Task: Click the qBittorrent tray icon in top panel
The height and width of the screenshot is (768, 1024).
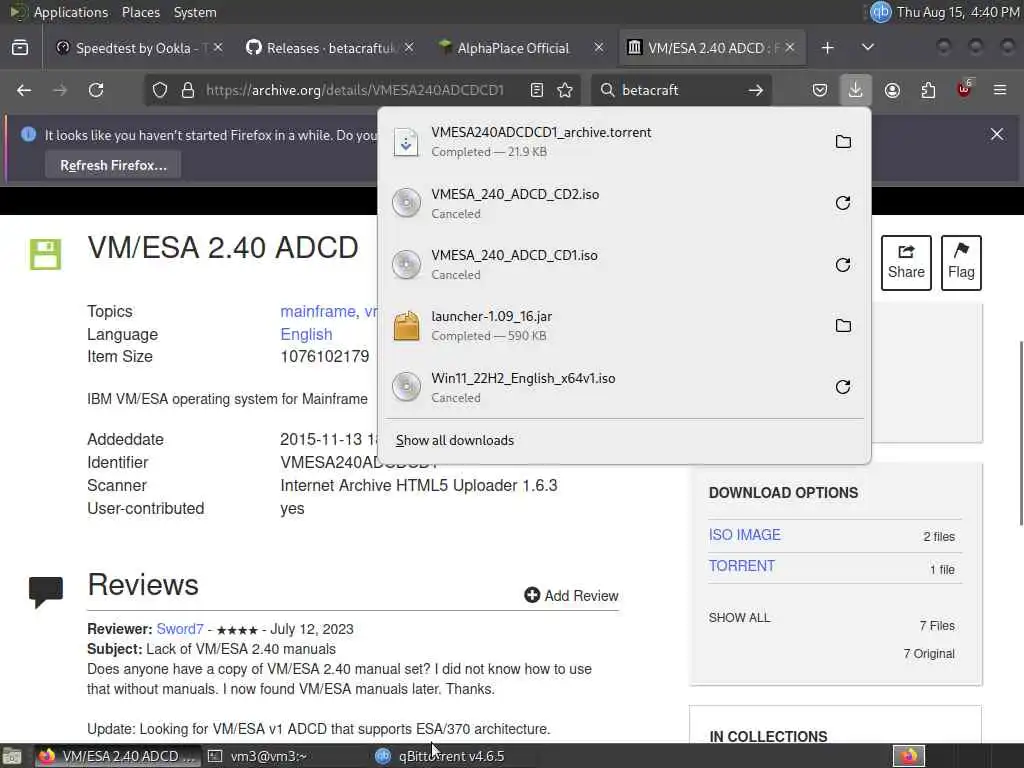Action: (x=880, y=12)
